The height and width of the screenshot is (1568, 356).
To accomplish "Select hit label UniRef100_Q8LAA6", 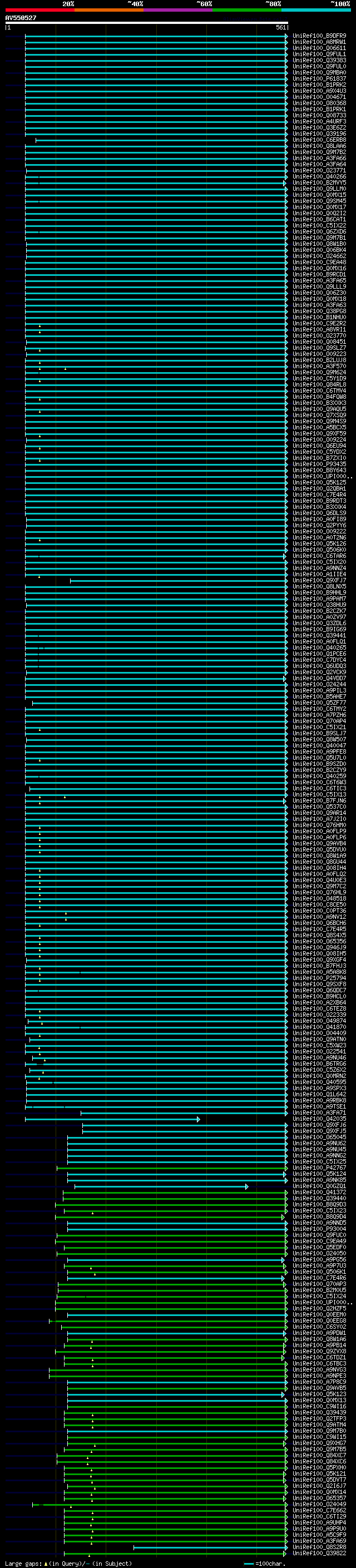I will tap(319, 146).
